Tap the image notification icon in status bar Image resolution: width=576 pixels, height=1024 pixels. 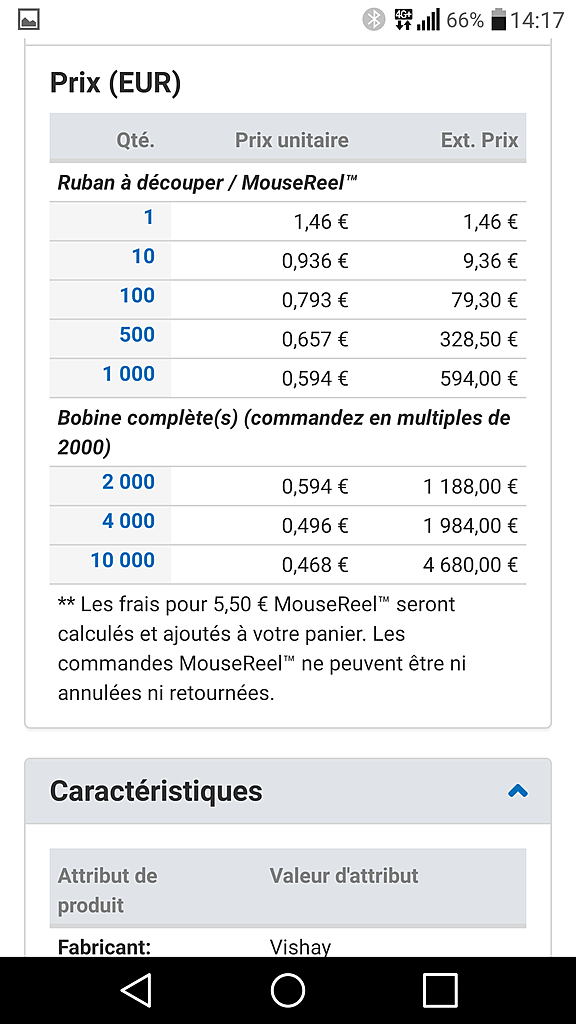pos(29,20)
